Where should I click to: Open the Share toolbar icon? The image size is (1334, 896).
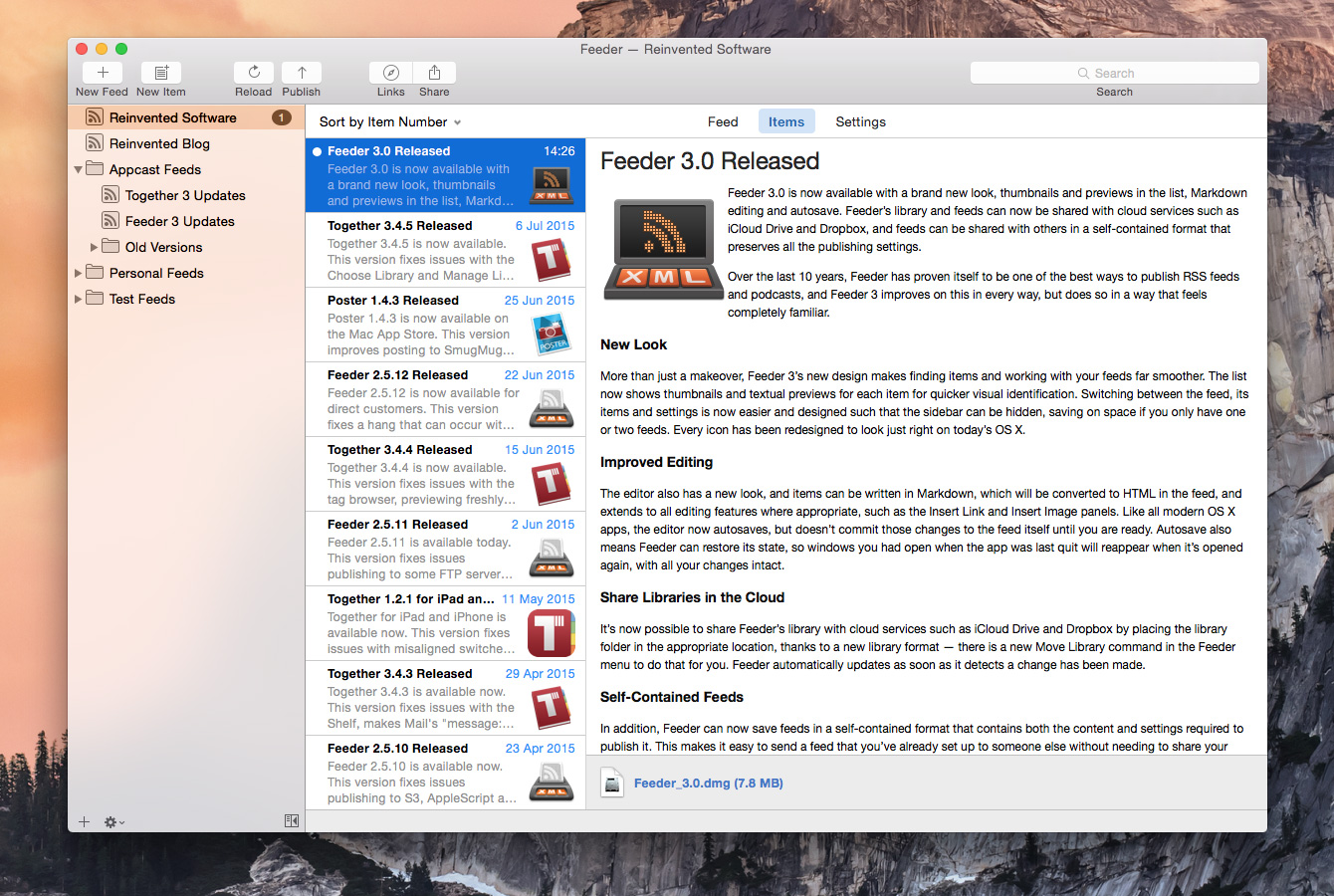click(x=434, y=73)
